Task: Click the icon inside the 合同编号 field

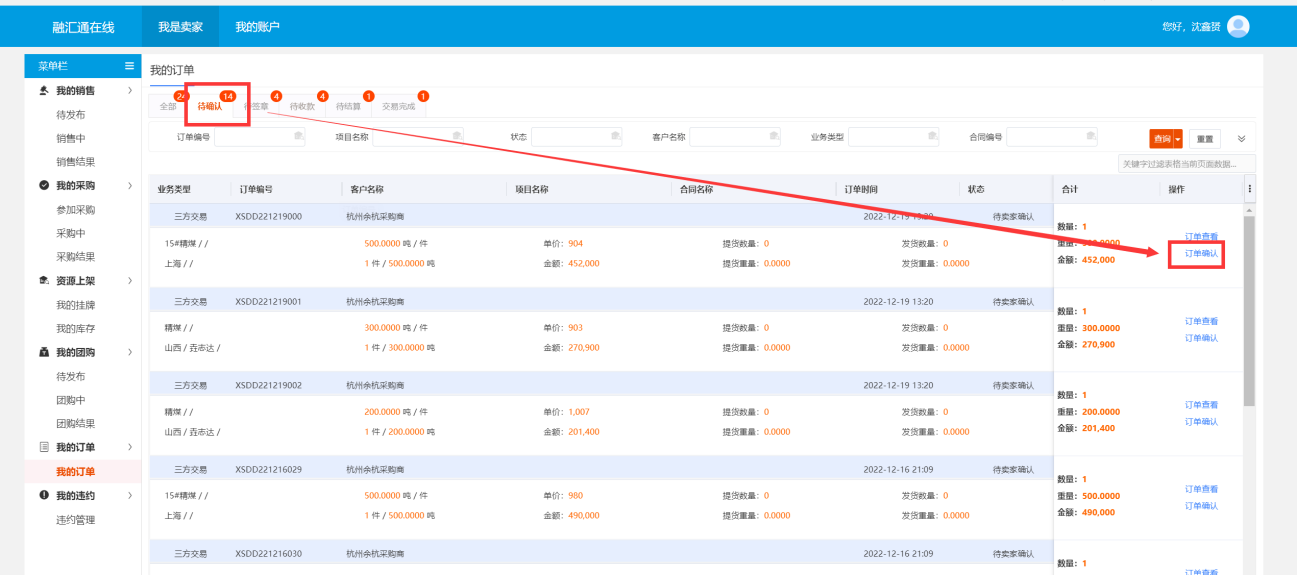Action: [x=1091, y=136]
